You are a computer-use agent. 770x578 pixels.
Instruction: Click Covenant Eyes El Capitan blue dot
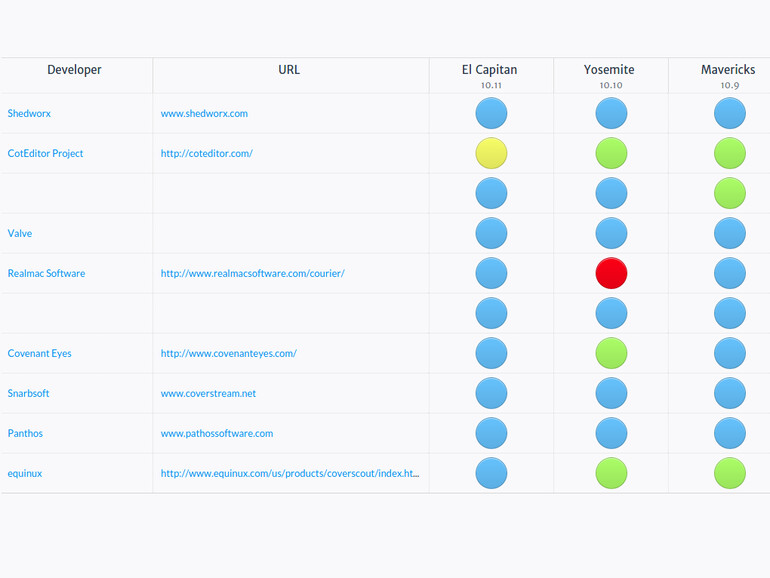pos(491,354)
